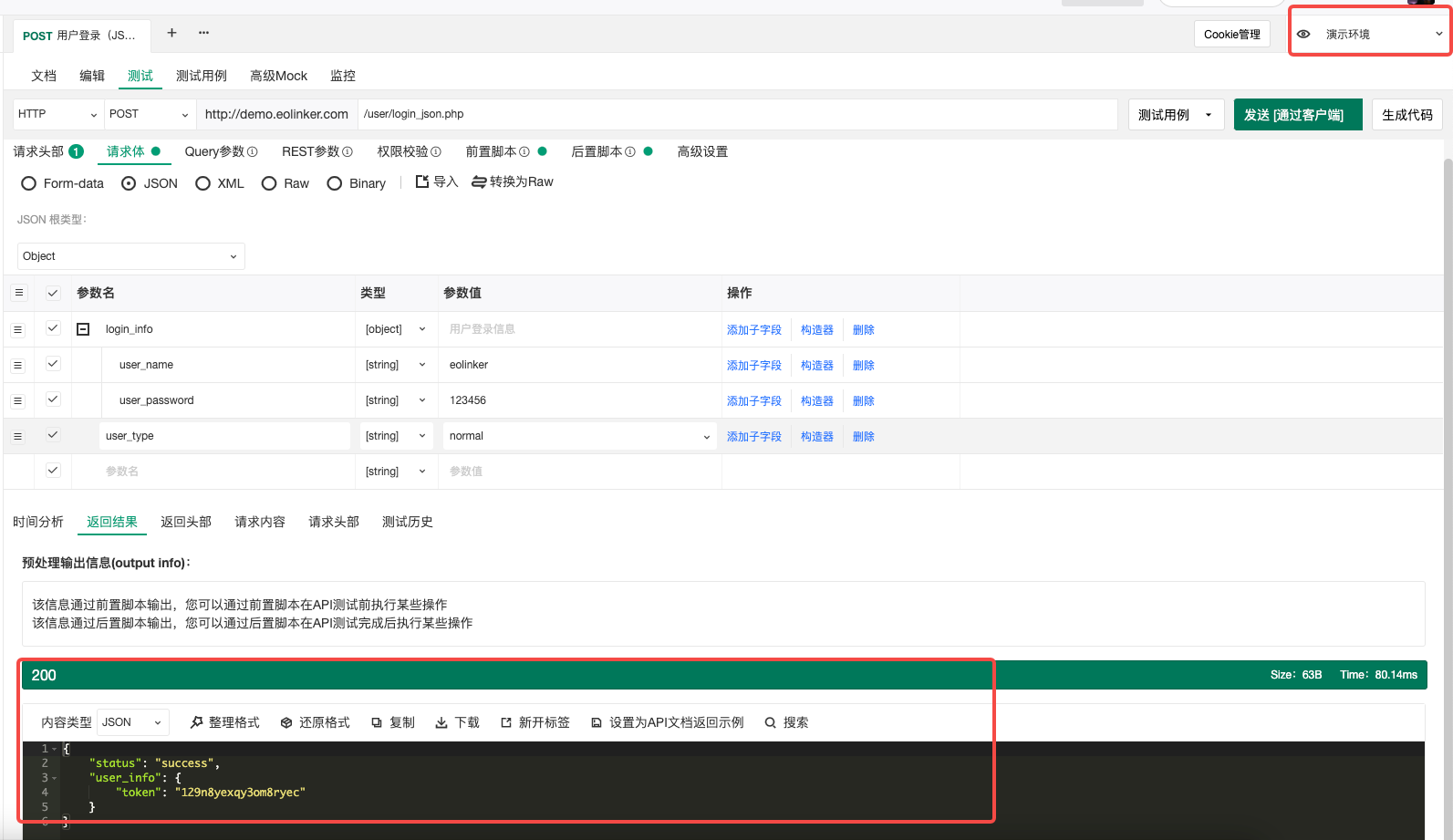Click 构造器 link in user_name row
Viewport: 1453px width, 840px height.
click(817, 366)
